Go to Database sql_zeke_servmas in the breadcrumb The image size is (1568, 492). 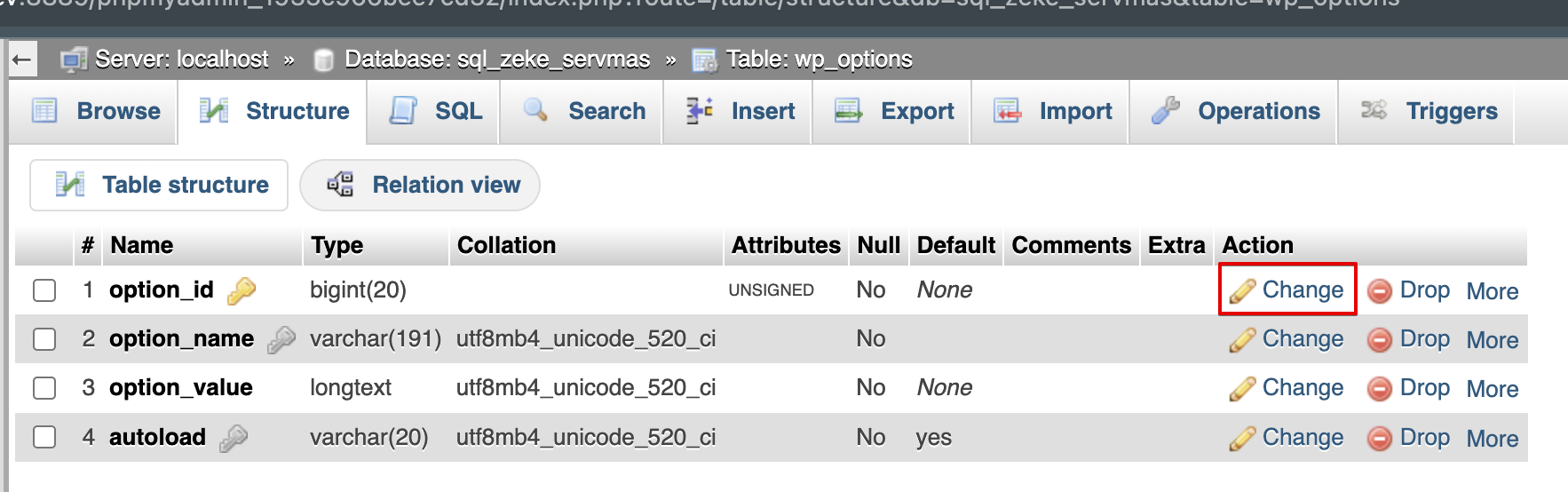coord(496,60)
